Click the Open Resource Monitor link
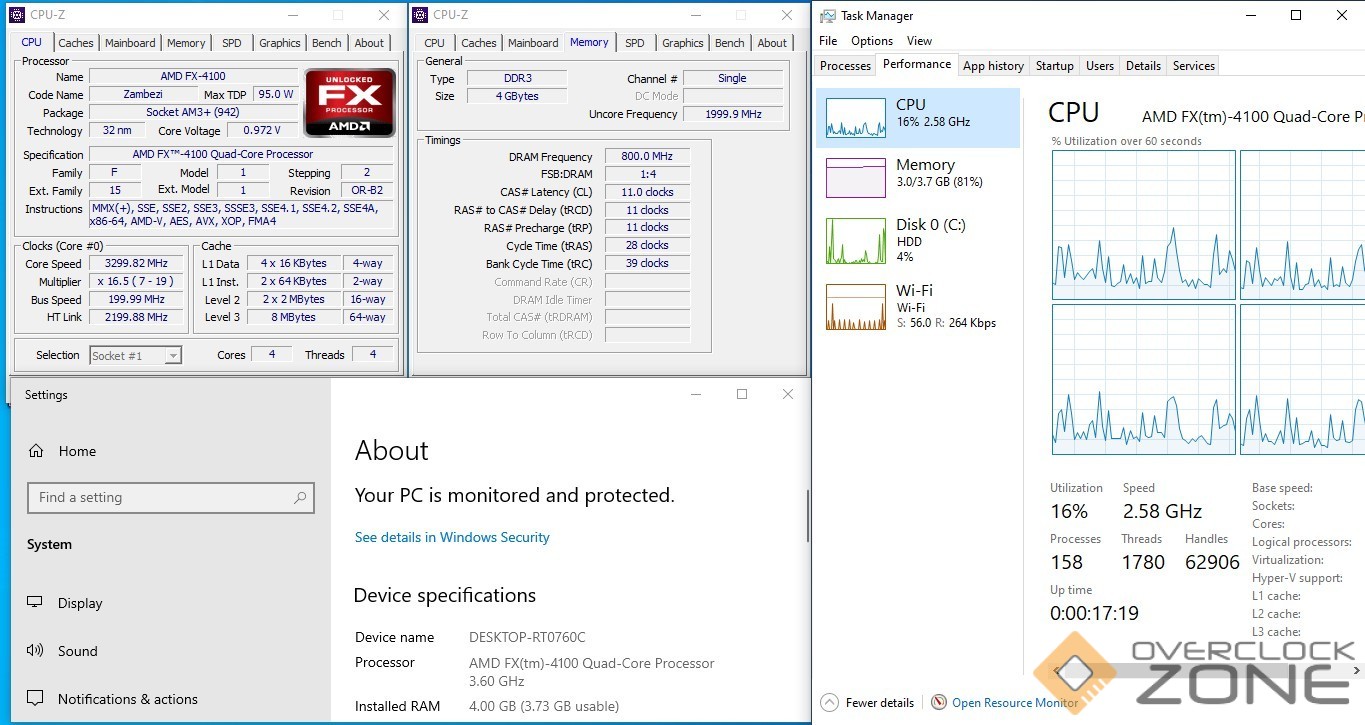The image size is (1365, 725). [1015, 703]
